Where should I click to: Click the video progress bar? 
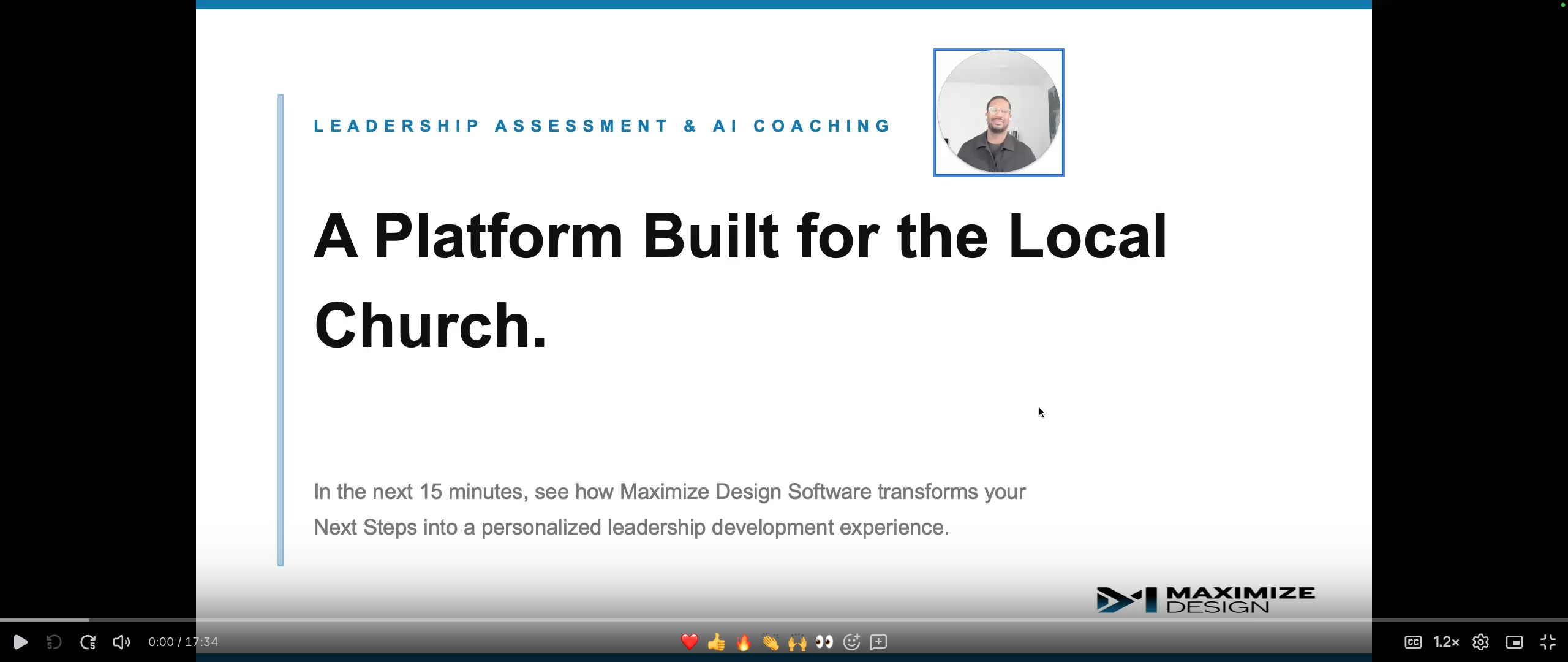coord(784,620)
